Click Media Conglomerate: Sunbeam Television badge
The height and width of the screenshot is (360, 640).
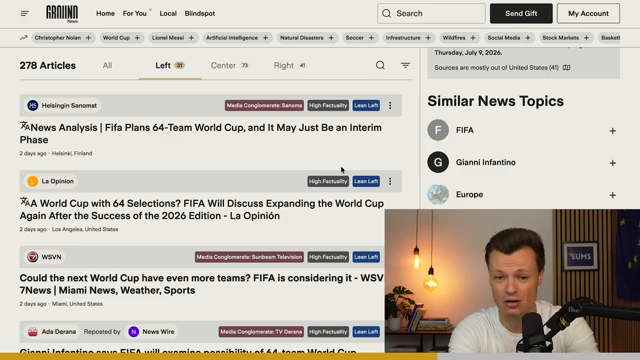click(249, 257)
